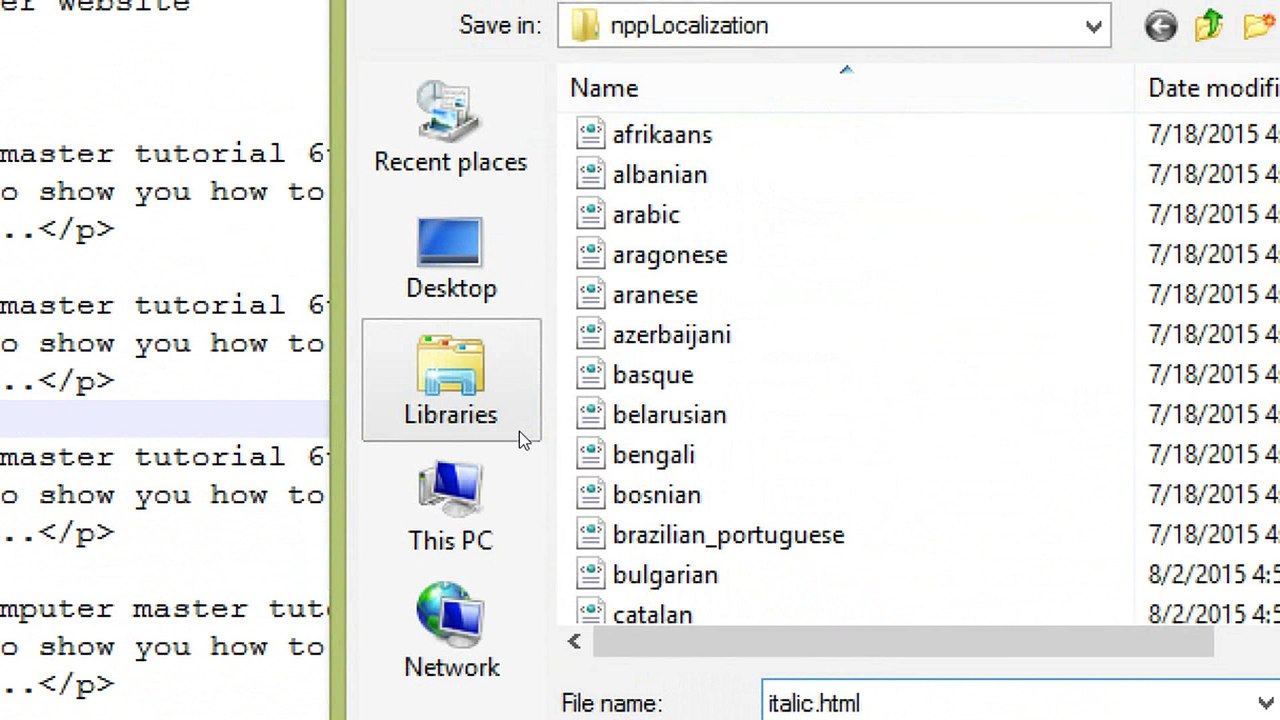Click the date cell of afrikaans row
Viewport: 1280px width, 720px height.
pyautogui.click(x=1213, y=135)
